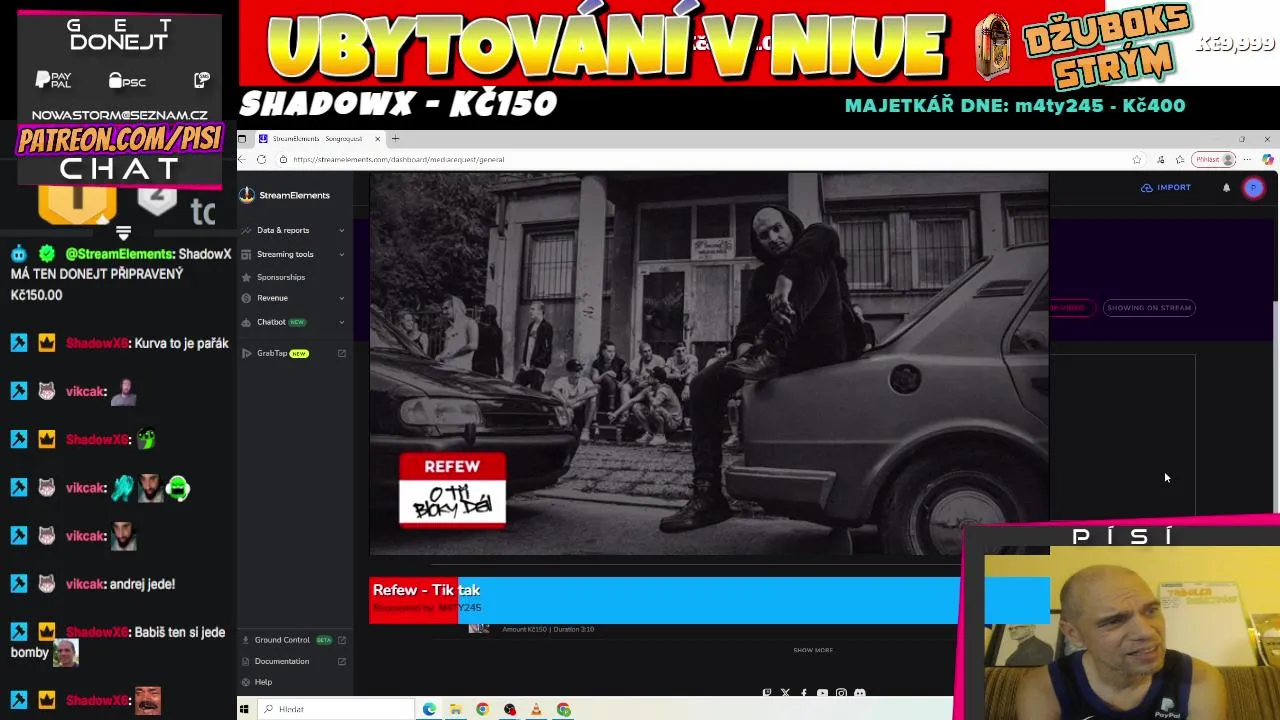Click the Sponsorships star icon
Image resolution: width=1280 pixels, height=720 pixels.
coord(246,277)
